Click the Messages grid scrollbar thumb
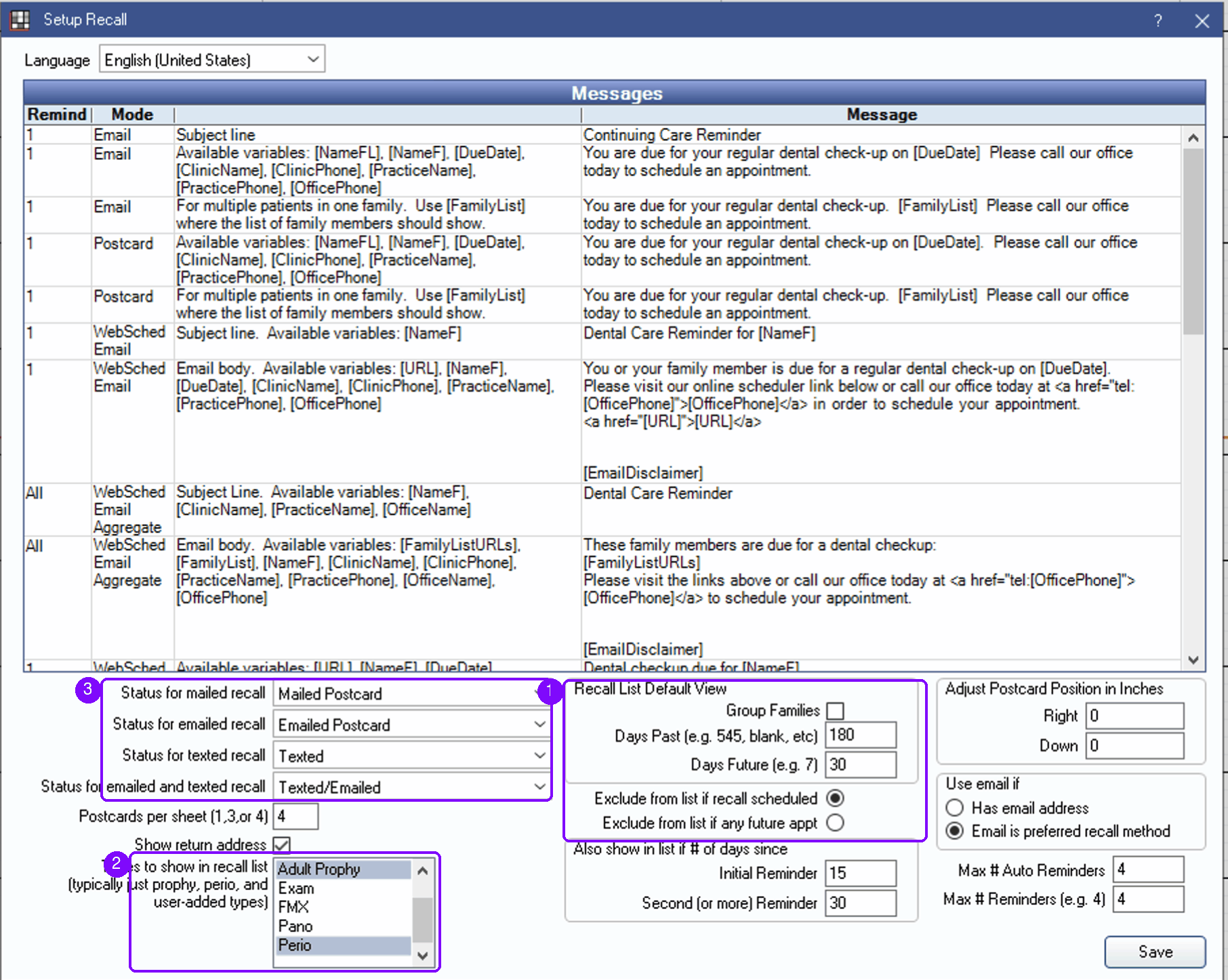Screen dimensions: 1228x980 [1193, 241]
